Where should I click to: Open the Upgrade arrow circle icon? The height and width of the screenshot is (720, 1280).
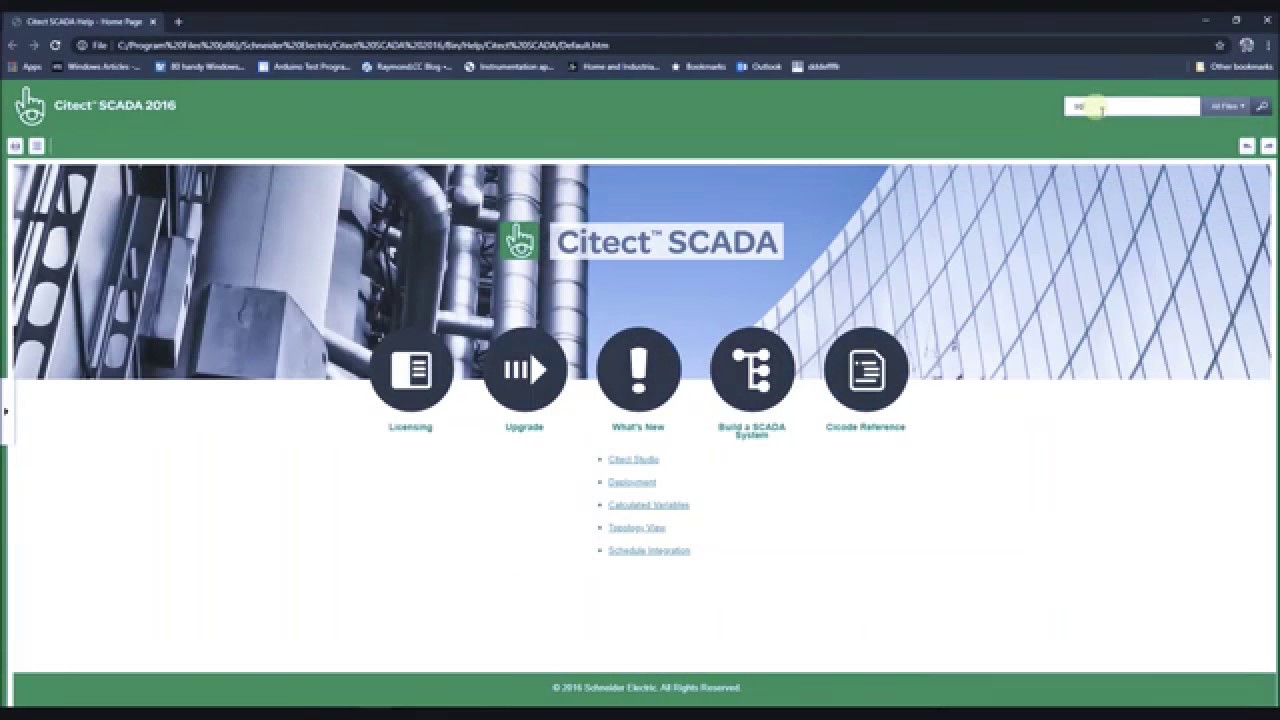525,369
